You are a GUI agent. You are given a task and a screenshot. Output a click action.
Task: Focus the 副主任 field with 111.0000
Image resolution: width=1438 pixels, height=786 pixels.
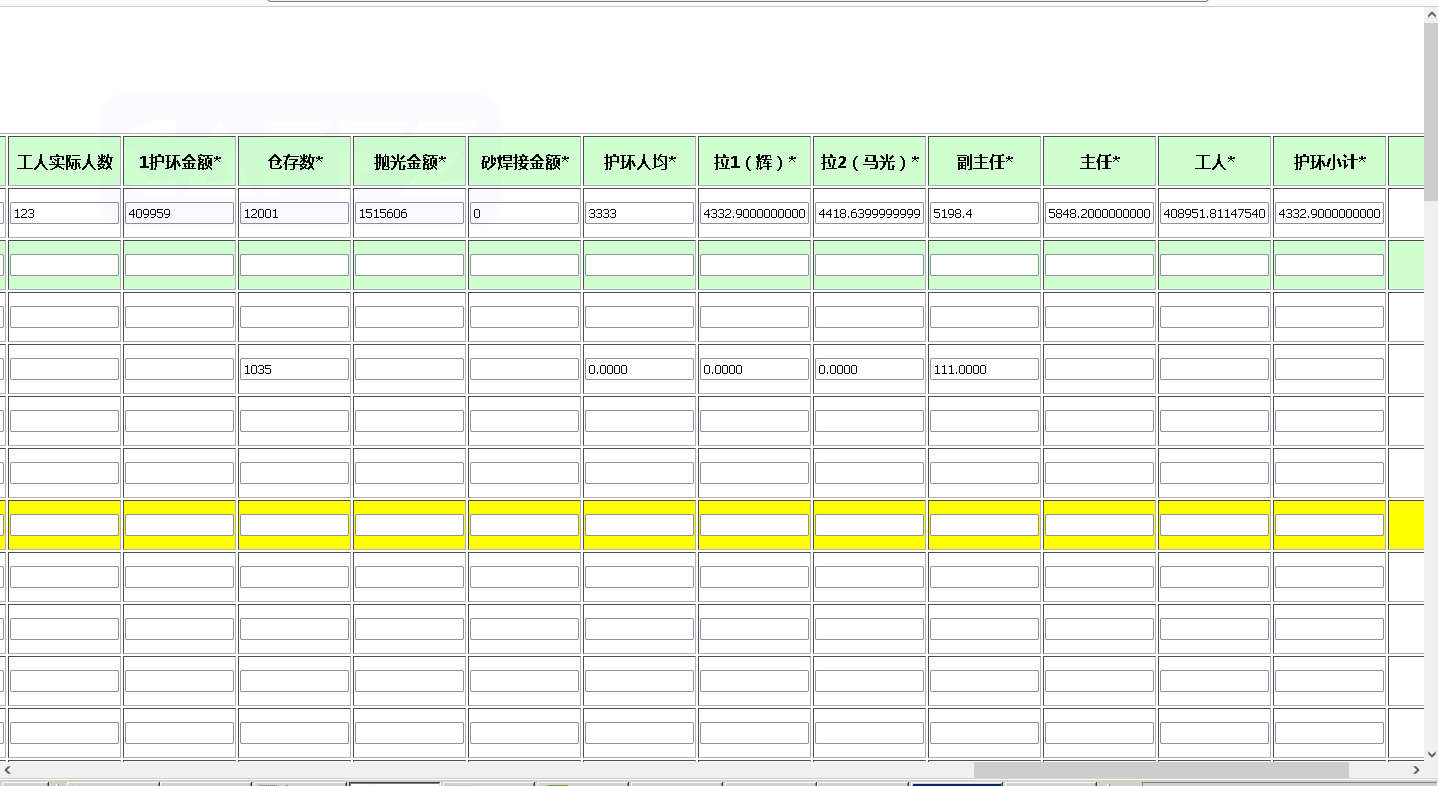coord(984,369)
